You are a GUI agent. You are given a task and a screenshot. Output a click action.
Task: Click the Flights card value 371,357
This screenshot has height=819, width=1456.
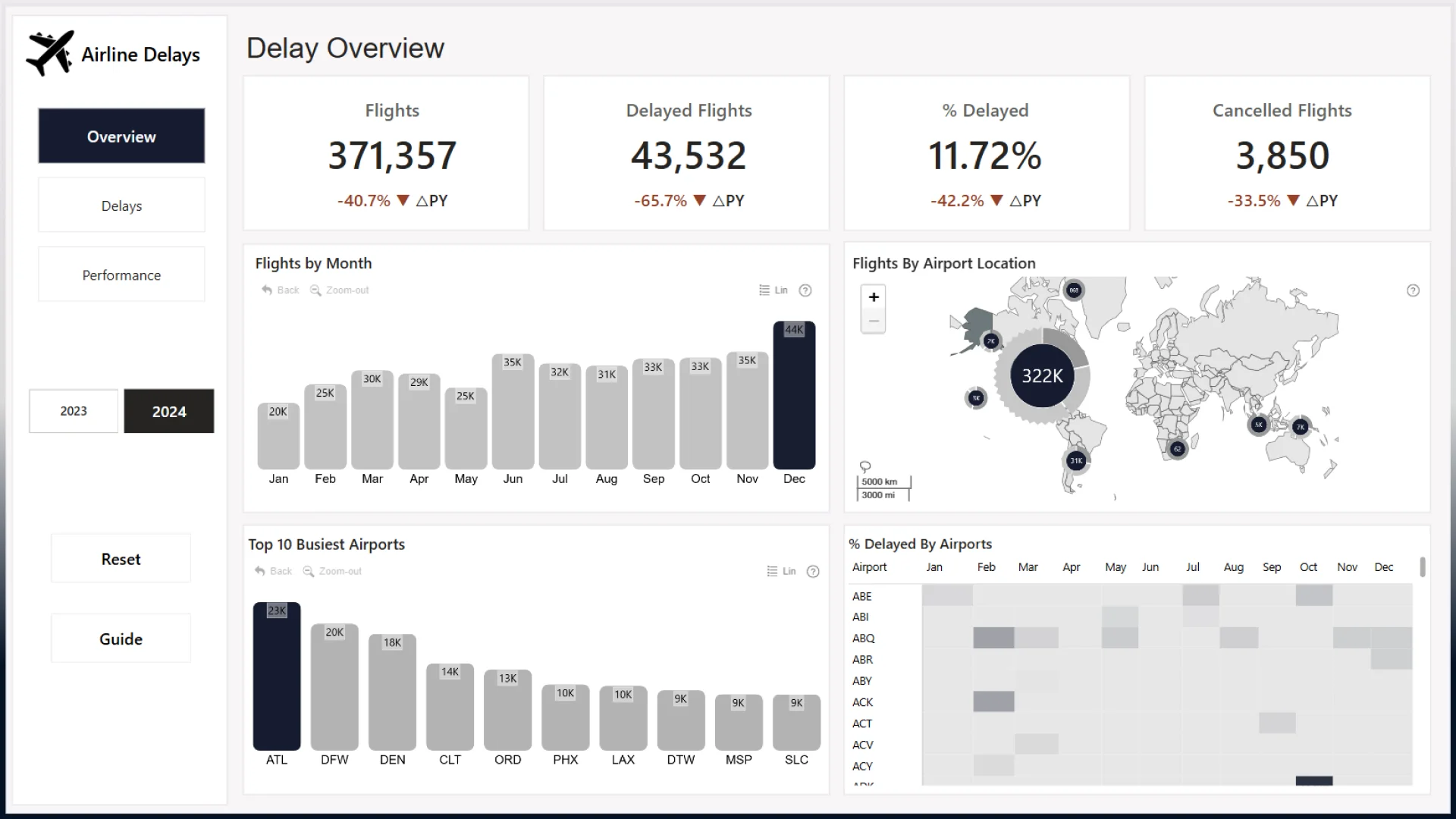392,155
